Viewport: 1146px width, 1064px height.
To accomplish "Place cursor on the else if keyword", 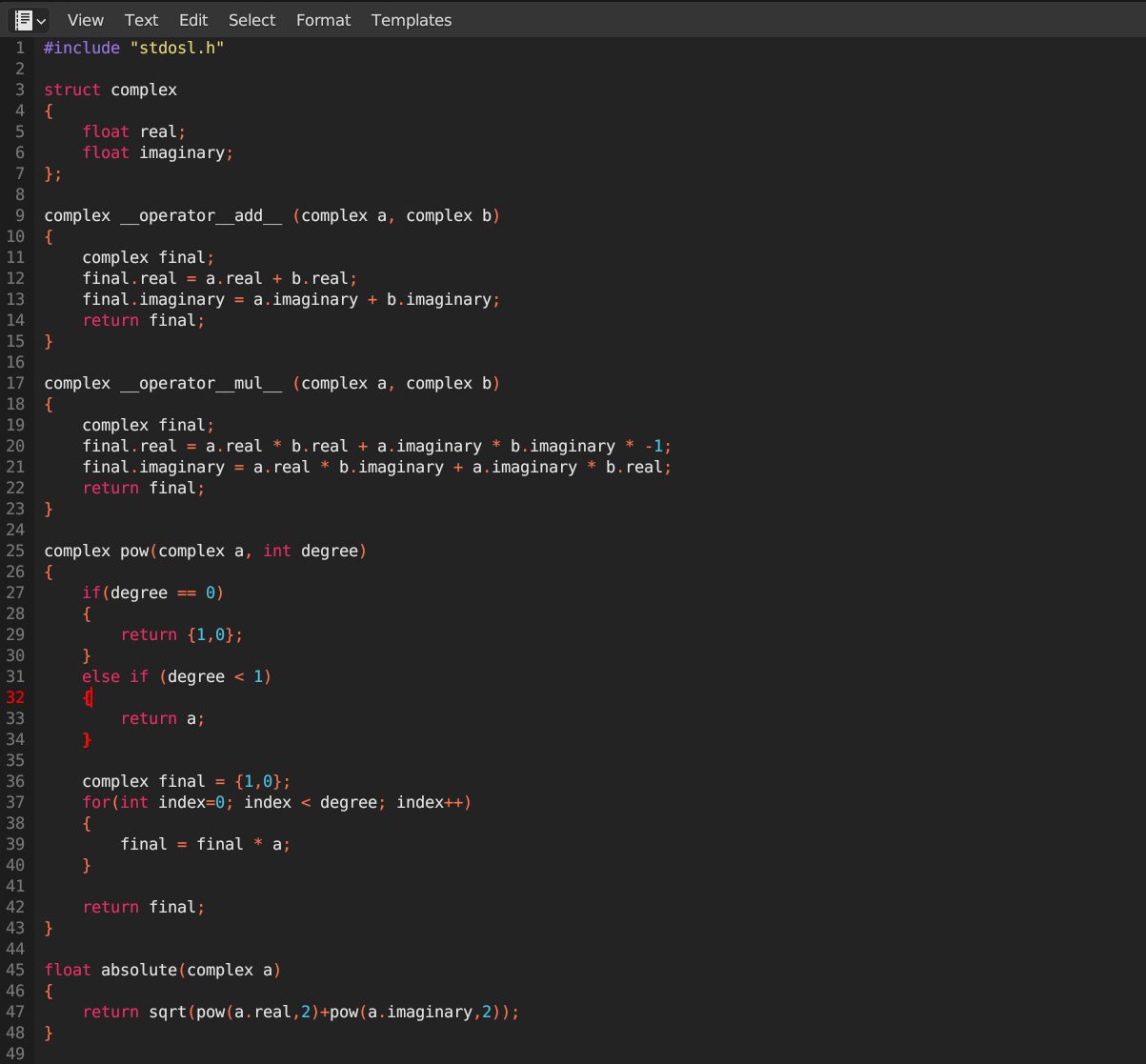I will pos(114,676).
